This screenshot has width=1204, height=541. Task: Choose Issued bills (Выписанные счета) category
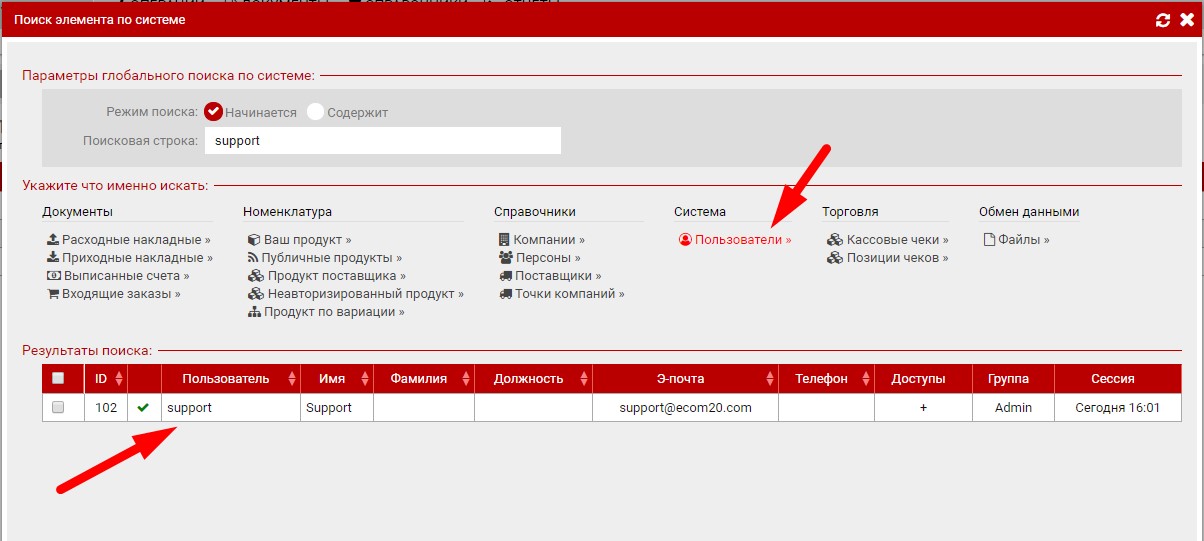(118, 276)
